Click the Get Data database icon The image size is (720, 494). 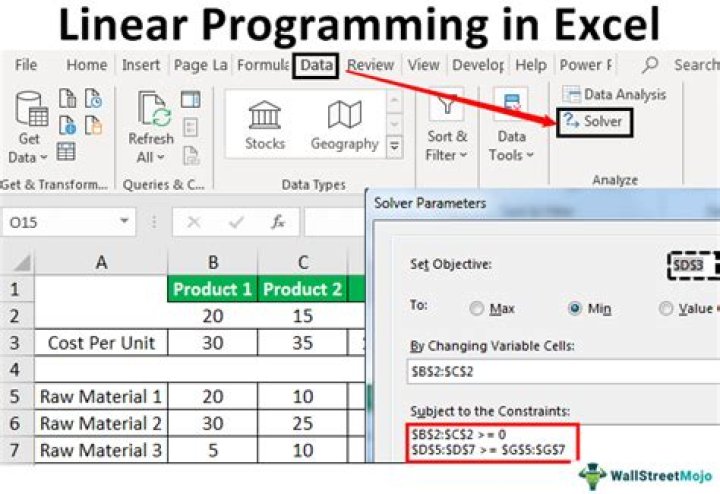tap(31, 109)
